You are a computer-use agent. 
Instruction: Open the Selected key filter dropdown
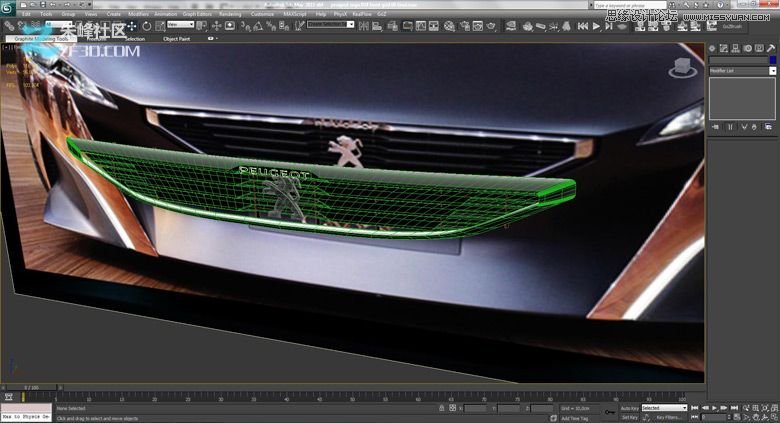click(x=664, y=408)
